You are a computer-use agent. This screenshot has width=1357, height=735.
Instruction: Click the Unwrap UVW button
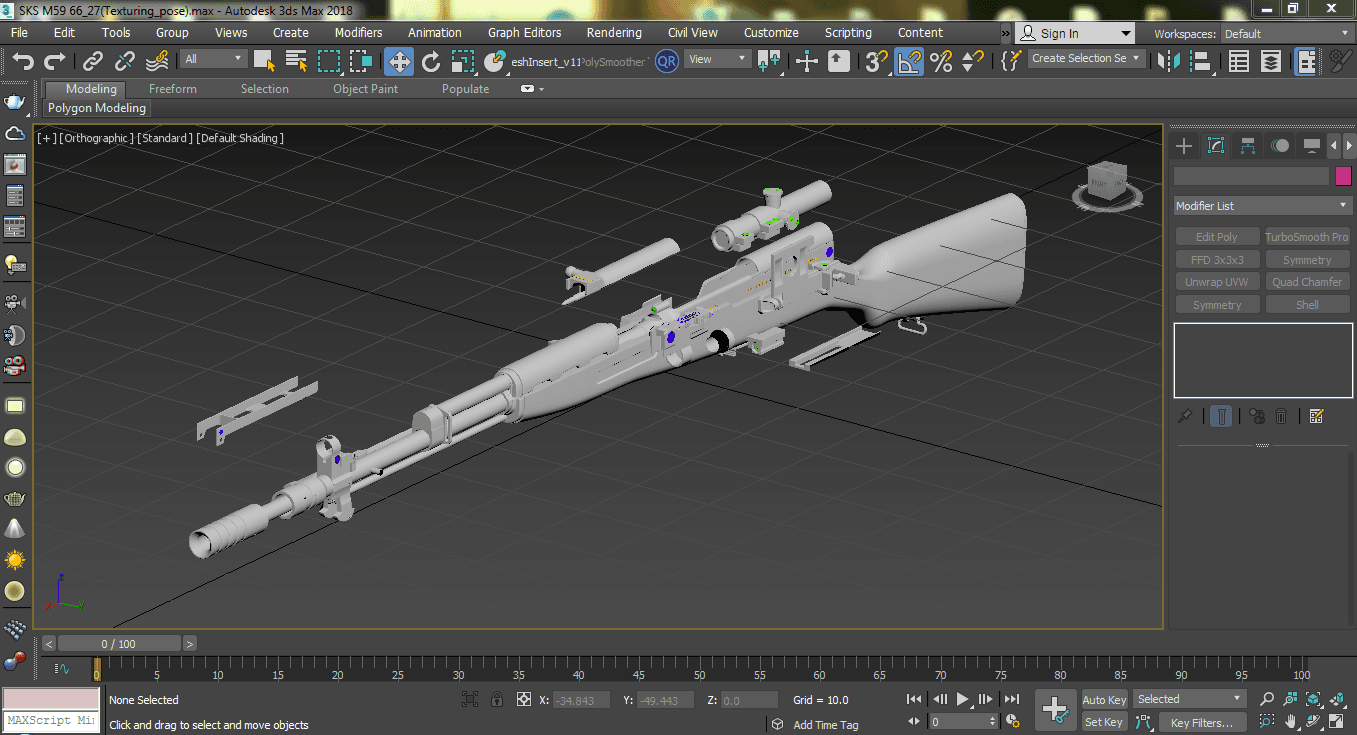click(1217, 282)
